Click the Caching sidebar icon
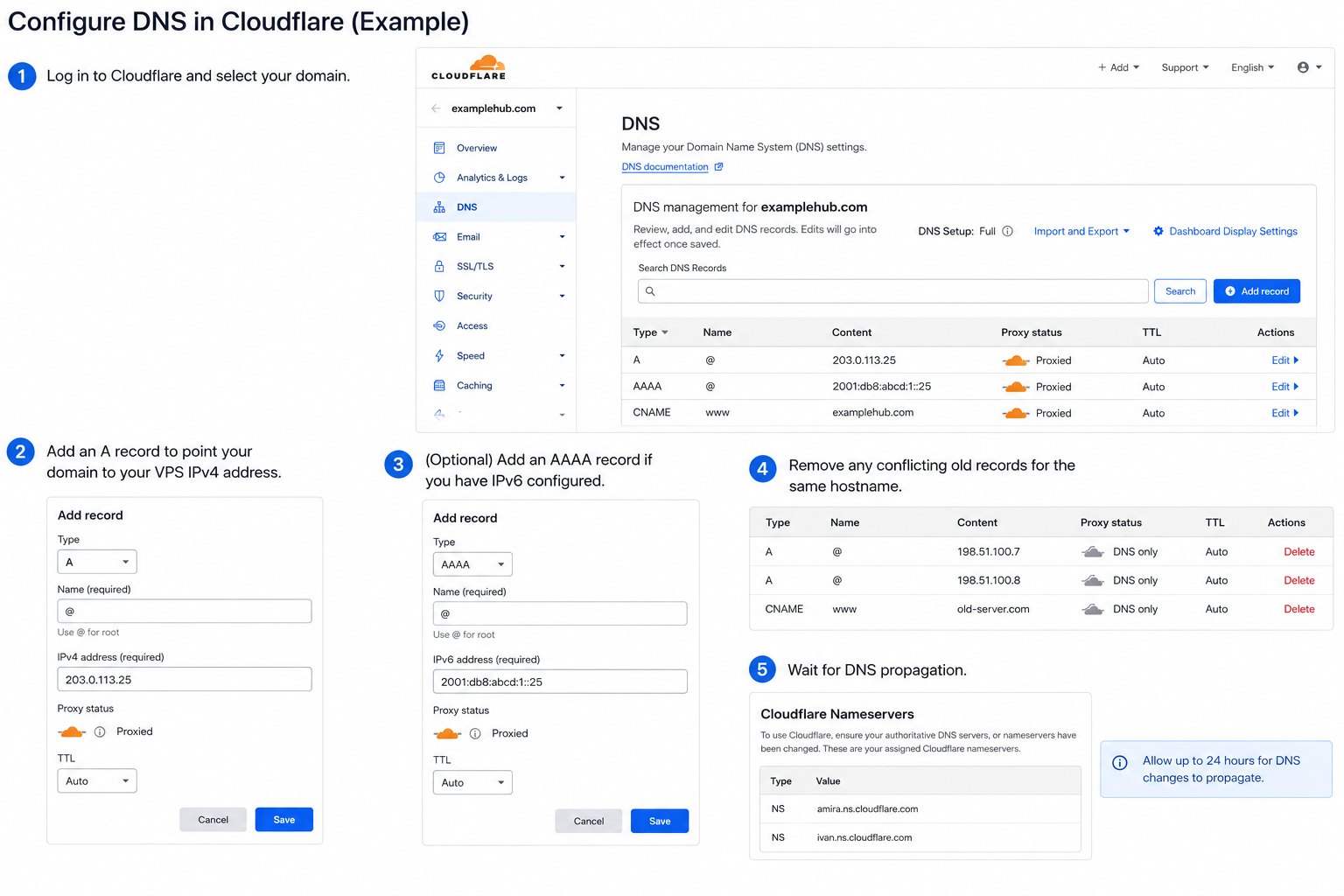This screenshot has height=896, width=1344. click(x=439, y=385)
